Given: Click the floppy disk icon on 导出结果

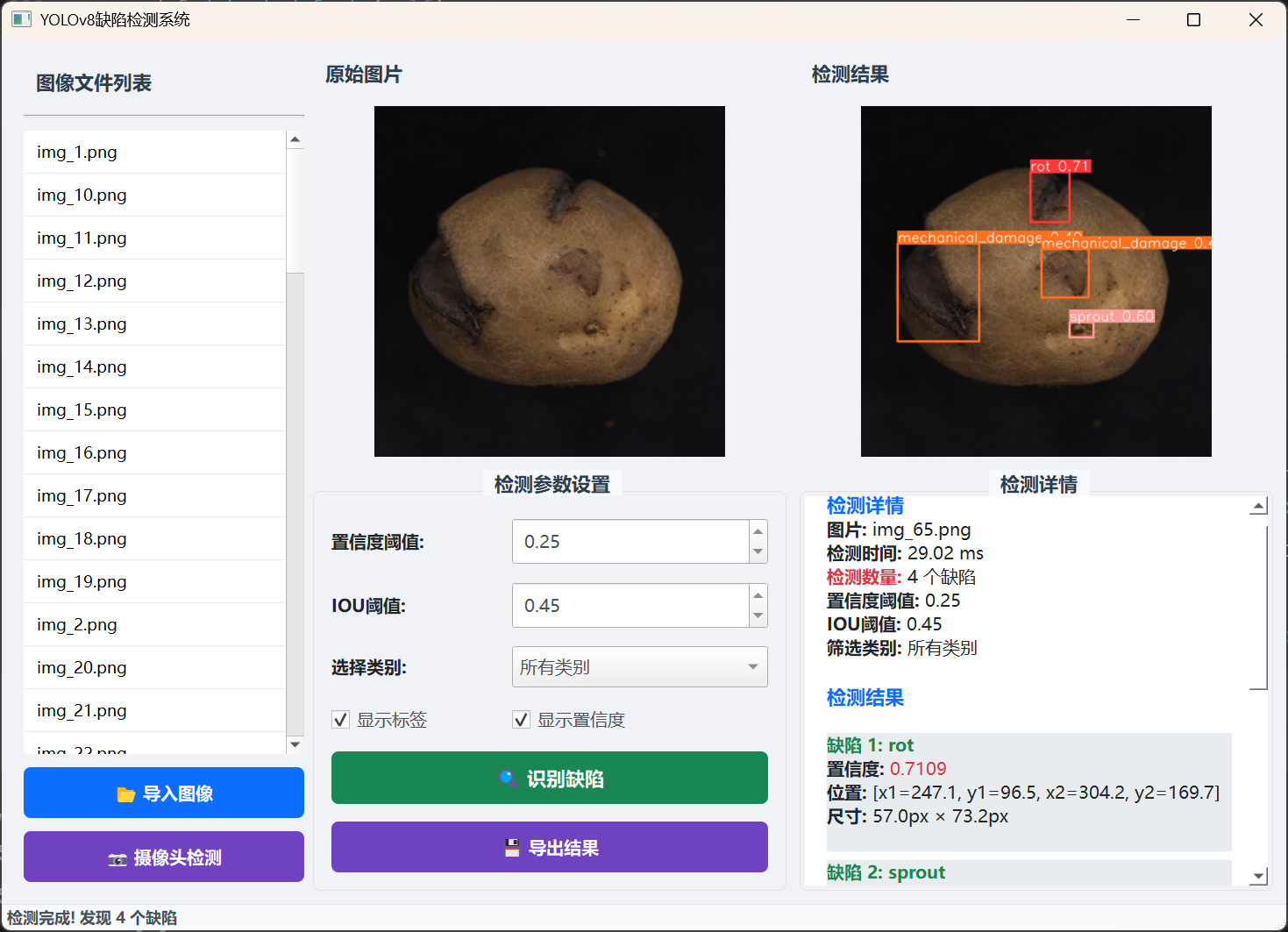Looking at the screenshot, I should (512, 848).
